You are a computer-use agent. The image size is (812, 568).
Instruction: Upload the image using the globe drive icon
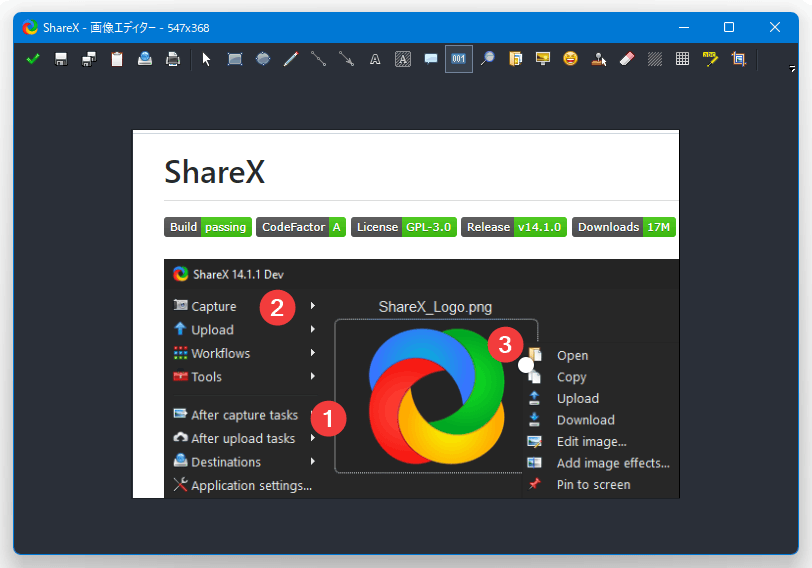pyautogui.click(x=145, y=59)
